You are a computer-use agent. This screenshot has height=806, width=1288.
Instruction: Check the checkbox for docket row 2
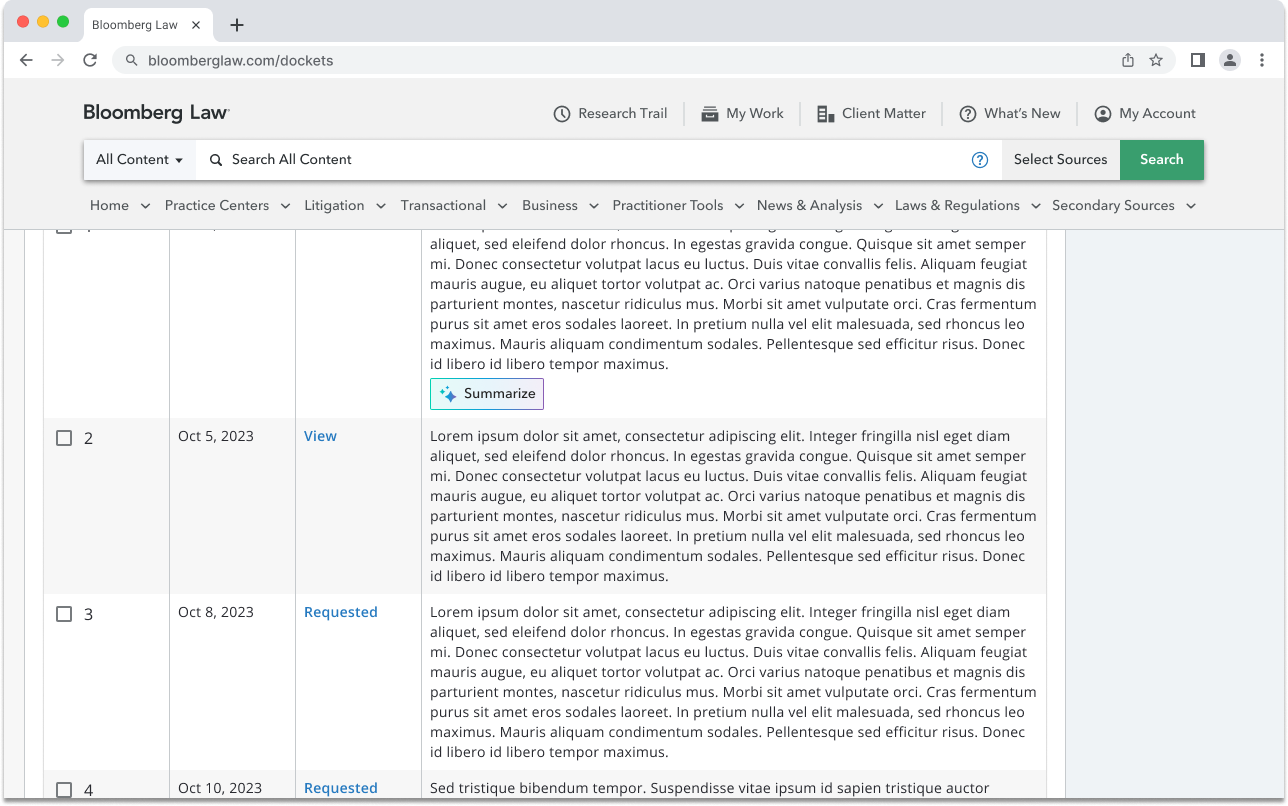pyautogui.click(x=64, y=437)
